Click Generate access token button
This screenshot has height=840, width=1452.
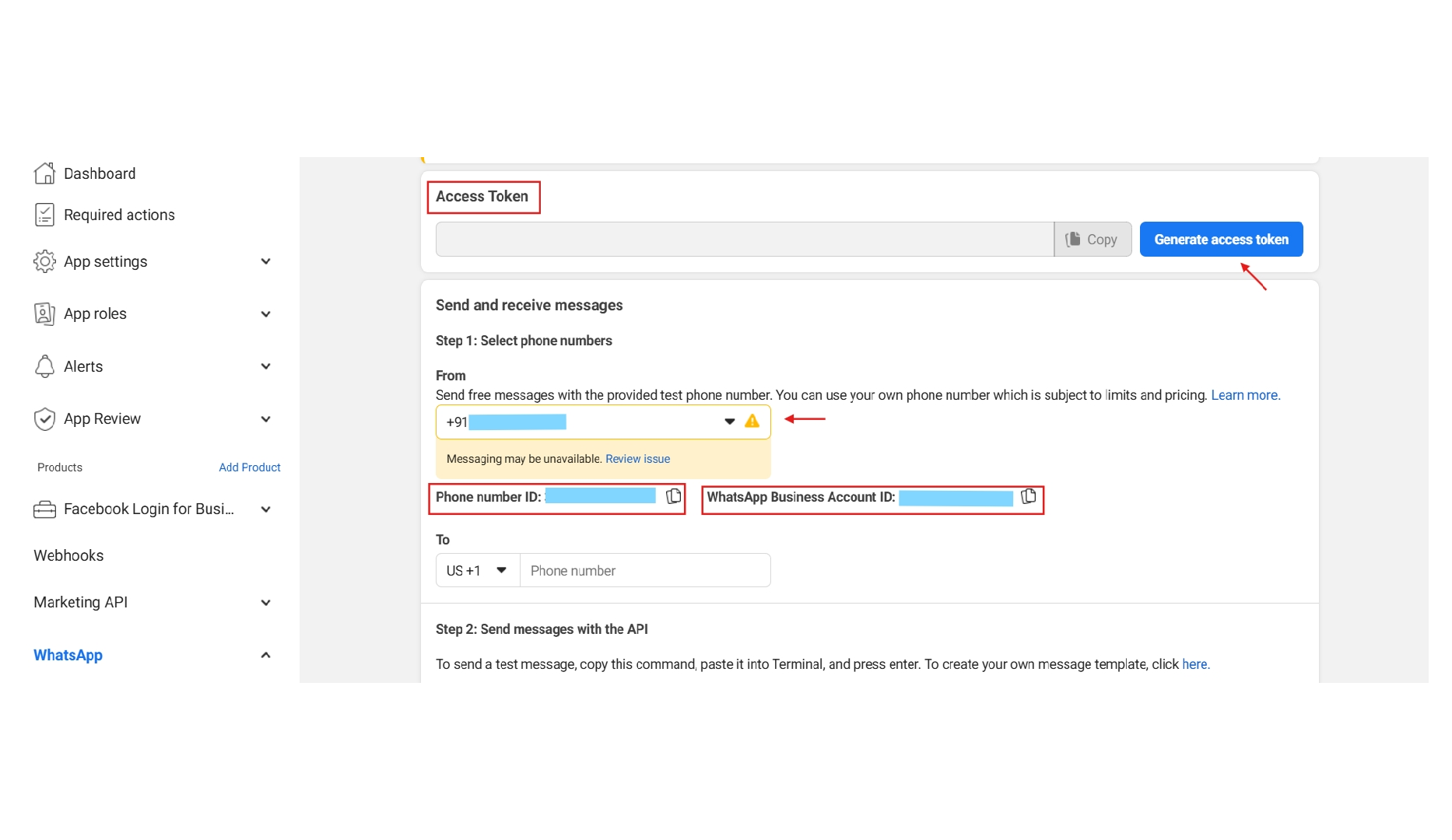(1221, 240)
